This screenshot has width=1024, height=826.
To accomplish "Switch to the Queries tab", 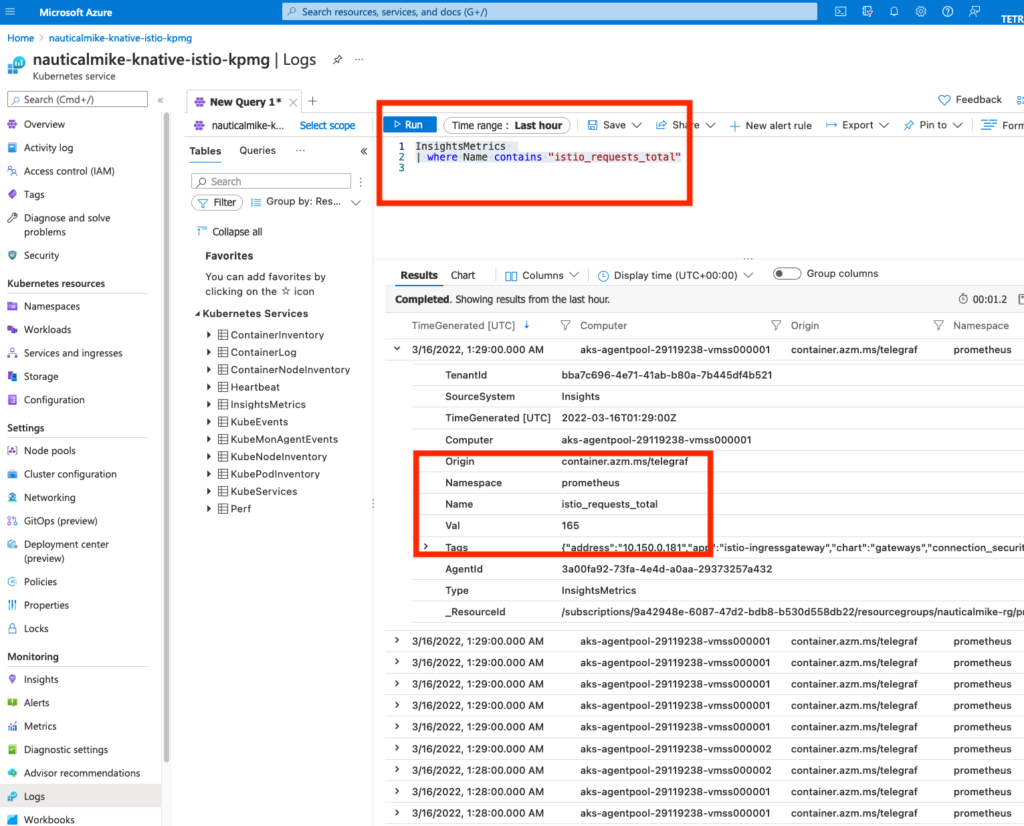I will tap(257, 150).
